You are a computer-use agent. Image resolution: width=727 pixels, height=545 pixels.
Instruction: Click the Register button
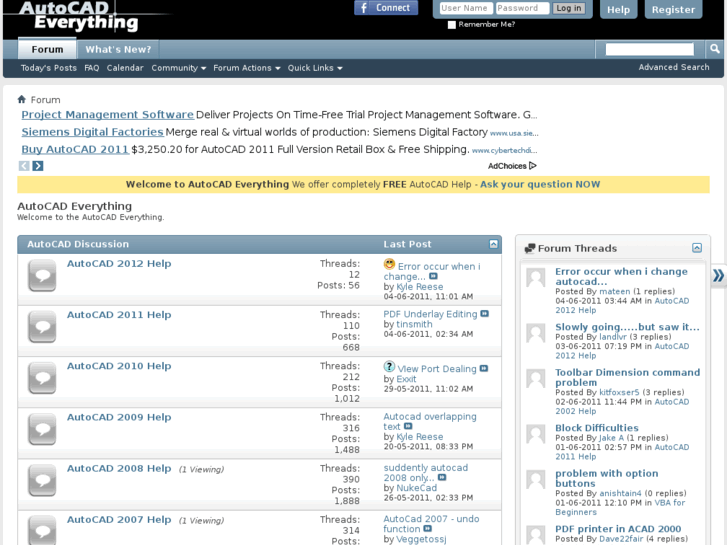673,9
